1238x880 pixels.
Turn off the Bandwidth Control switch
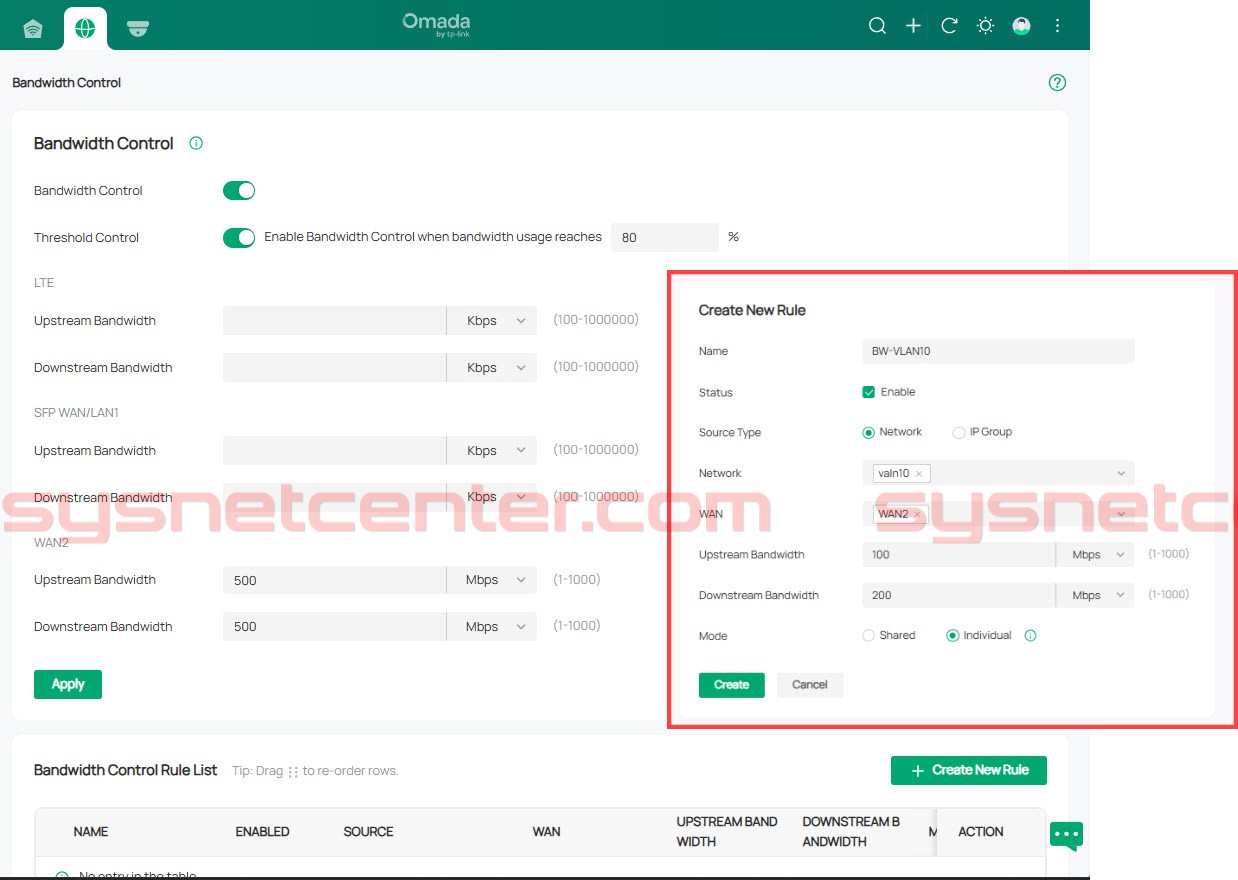pyautogui.click(x=239, y=191)
